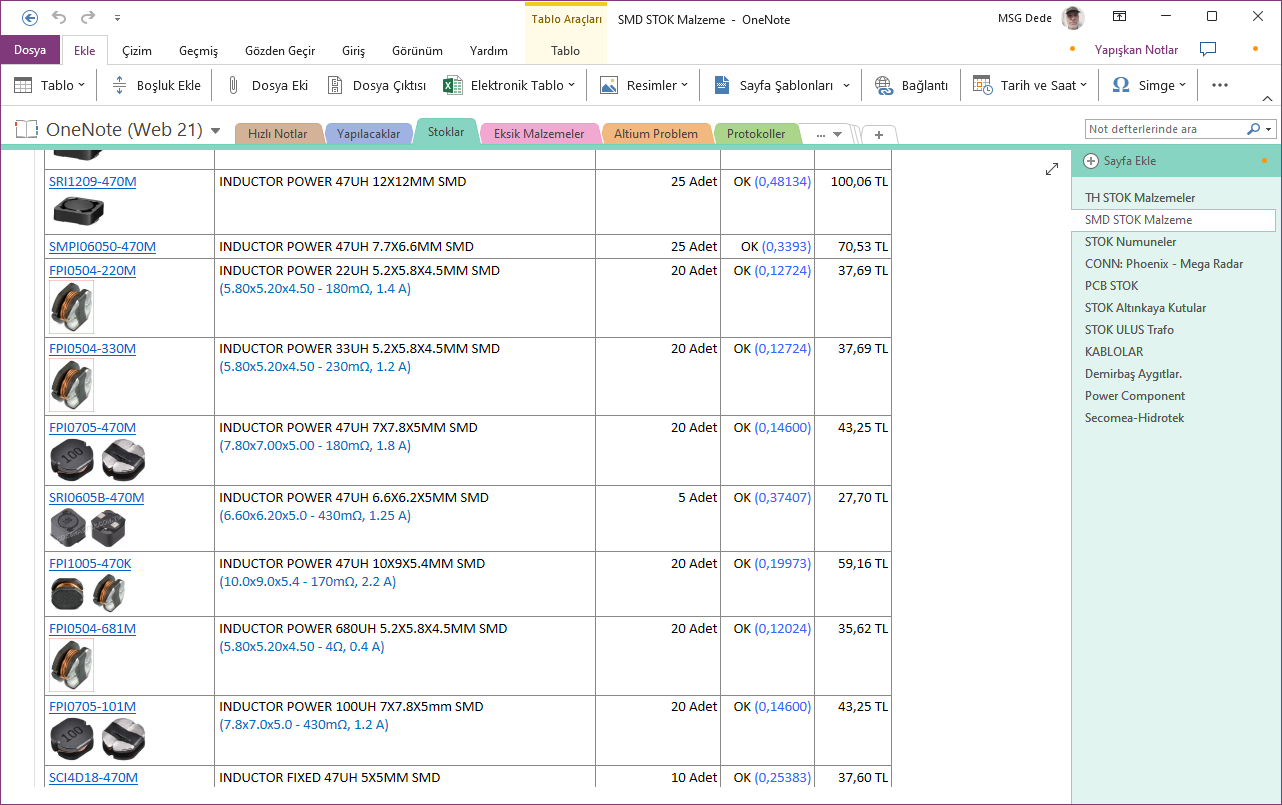This screenshot has height=805, width=1282.
Task: Open the Hızlı Notlar section tab
Action: point(277,134)
